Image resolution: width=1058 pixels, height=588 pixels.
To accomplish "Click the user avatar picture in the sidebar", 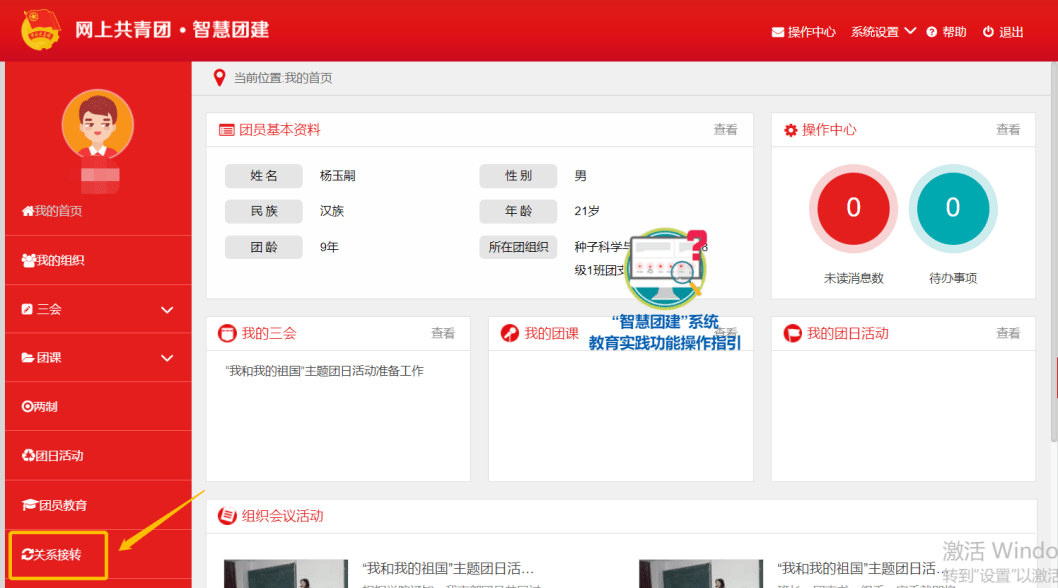I will (97, 125).
